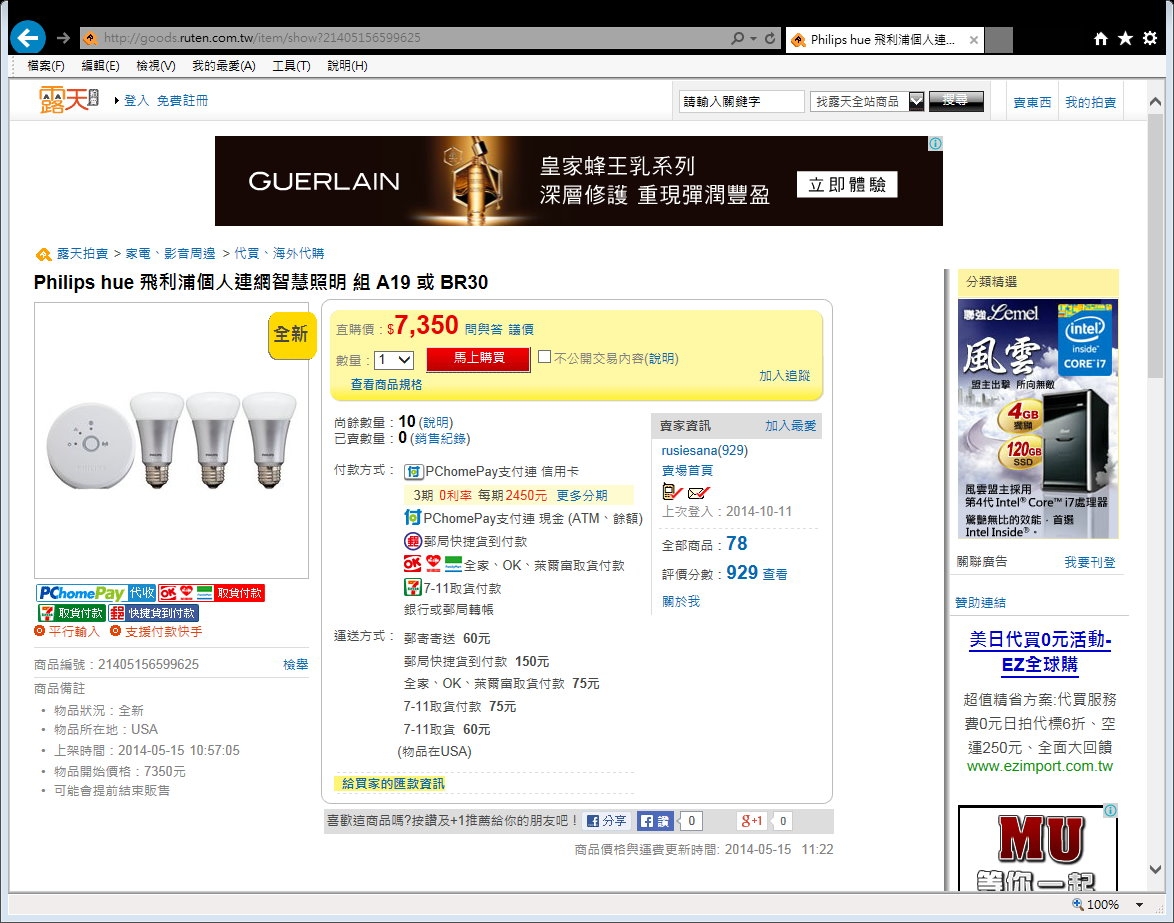Click the browser back arrow button

click(x=28, y=37)
